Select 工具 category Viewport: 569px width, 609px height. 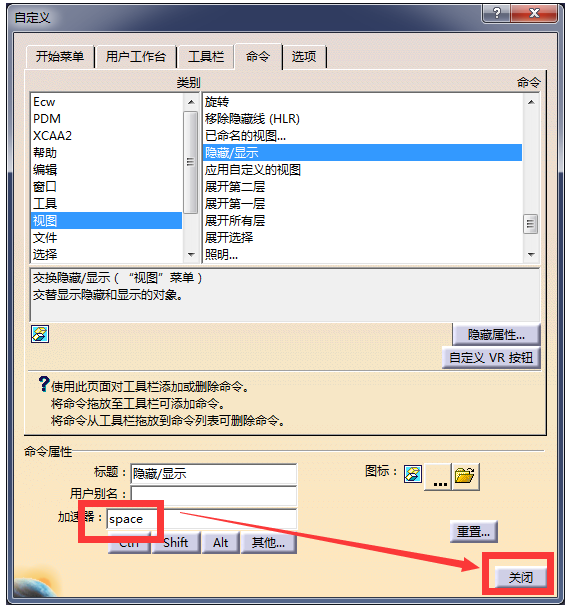click(106, 204)
